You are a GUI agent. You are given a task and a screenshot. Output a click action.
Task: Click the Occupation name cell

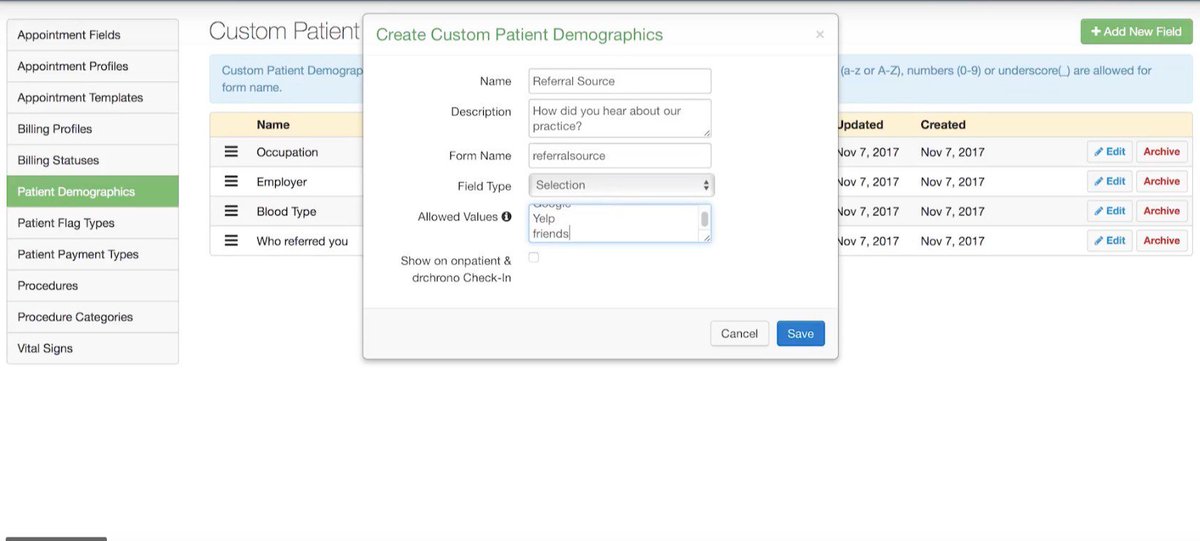287,152
